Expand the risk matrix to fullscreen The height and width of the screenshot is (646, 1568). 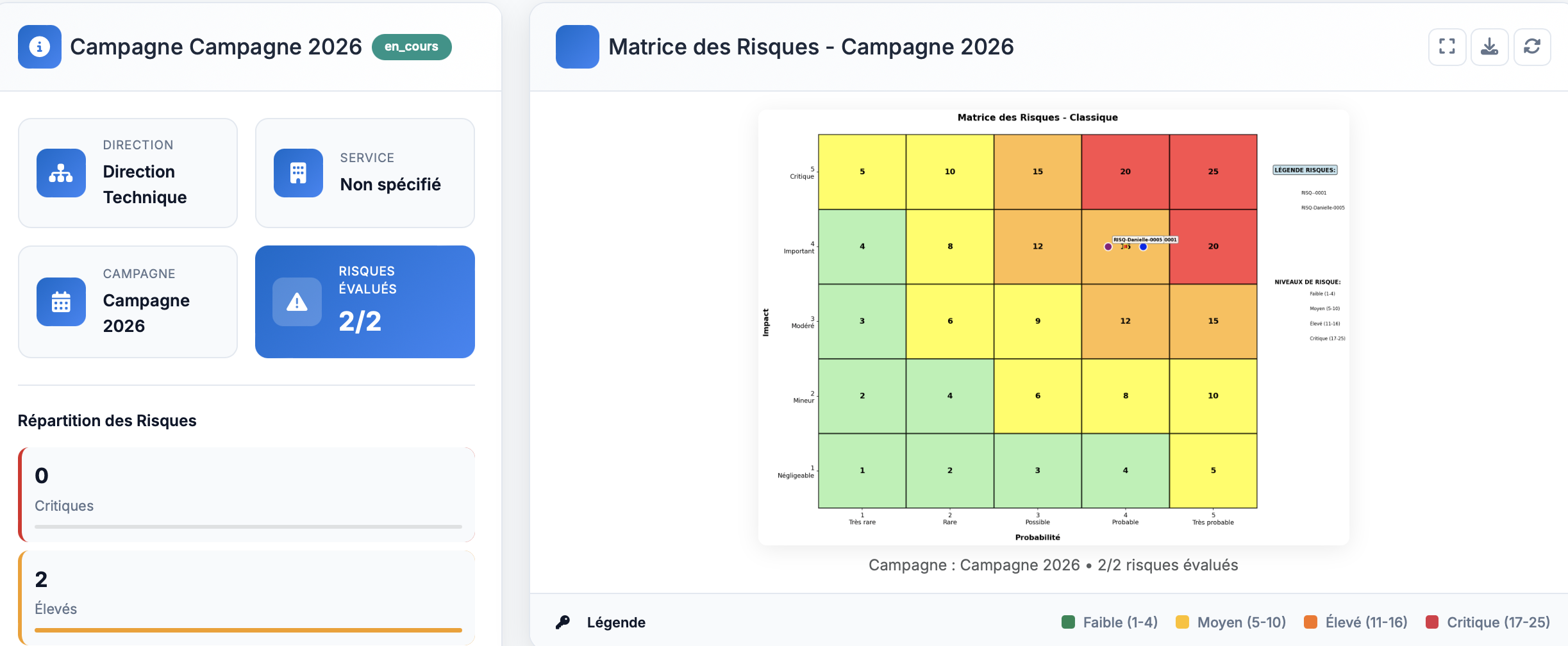1447,47
